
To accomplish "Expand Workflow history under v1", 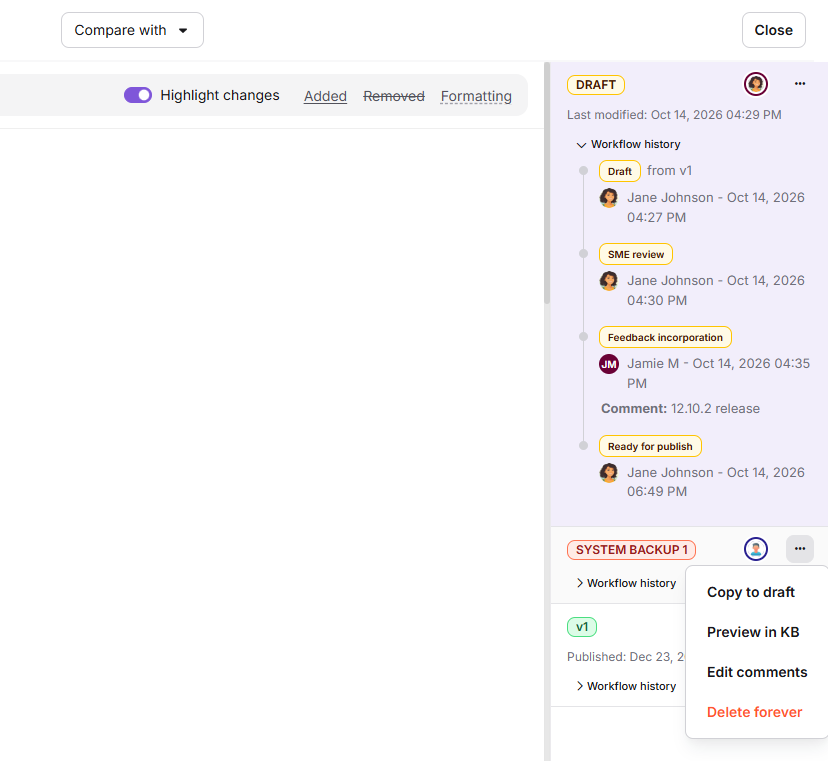I will tap(626, 686).
